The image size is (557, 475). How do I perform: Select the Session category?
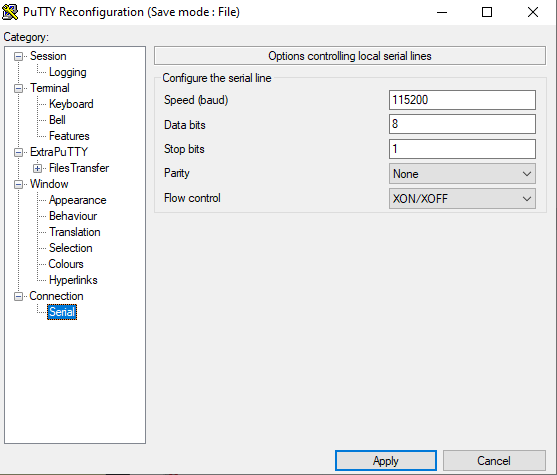(x=48, y=56)
